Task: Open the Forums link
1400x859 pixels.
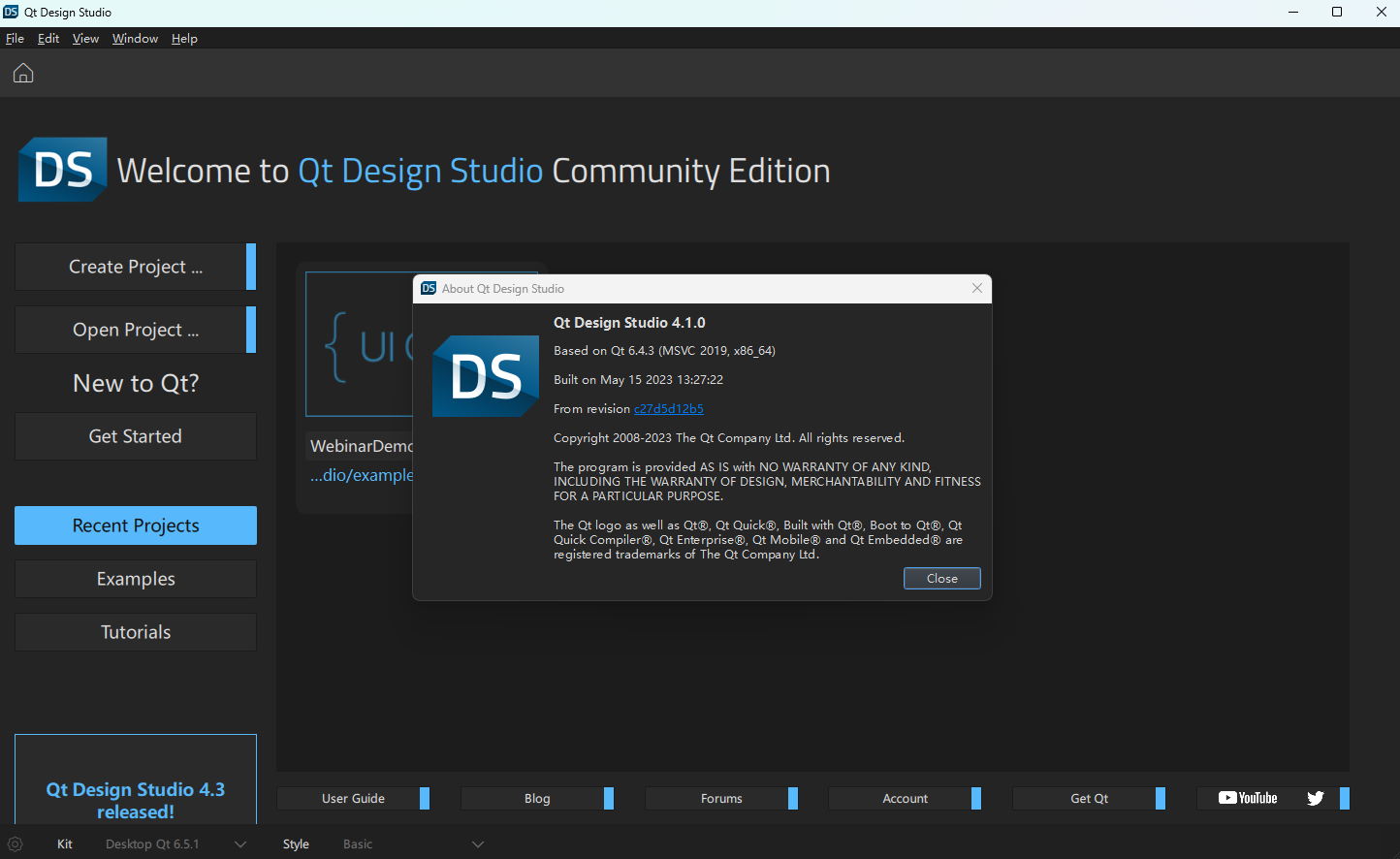Action: click(721, 798)
